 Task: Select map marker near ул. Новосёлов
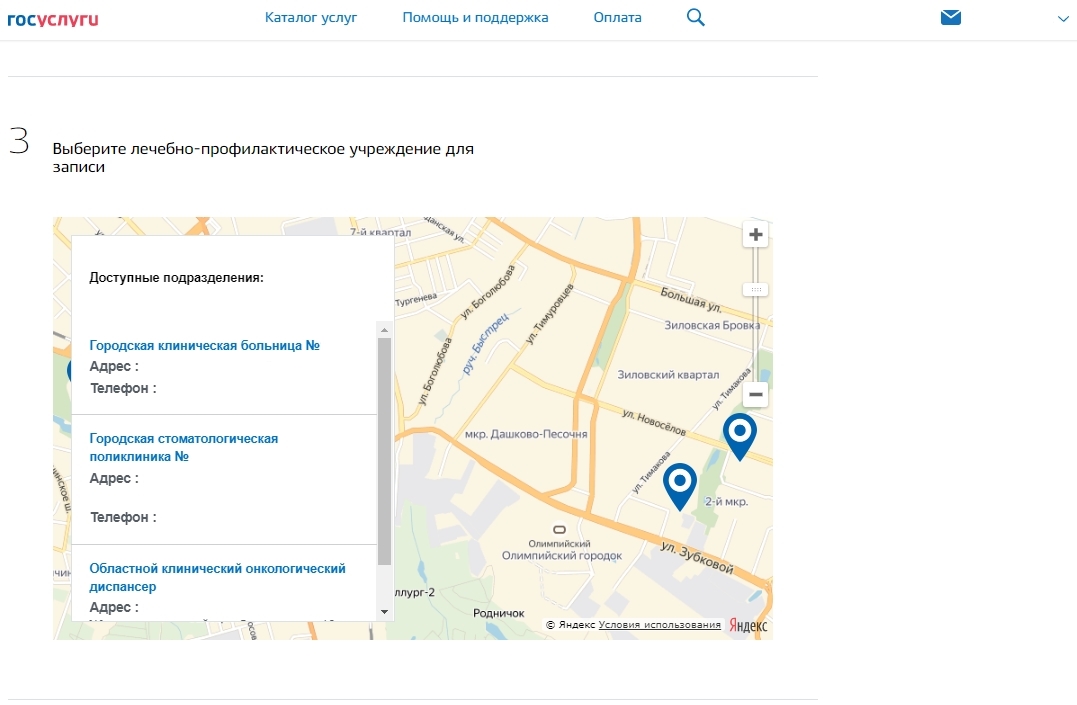coord(740,436)
